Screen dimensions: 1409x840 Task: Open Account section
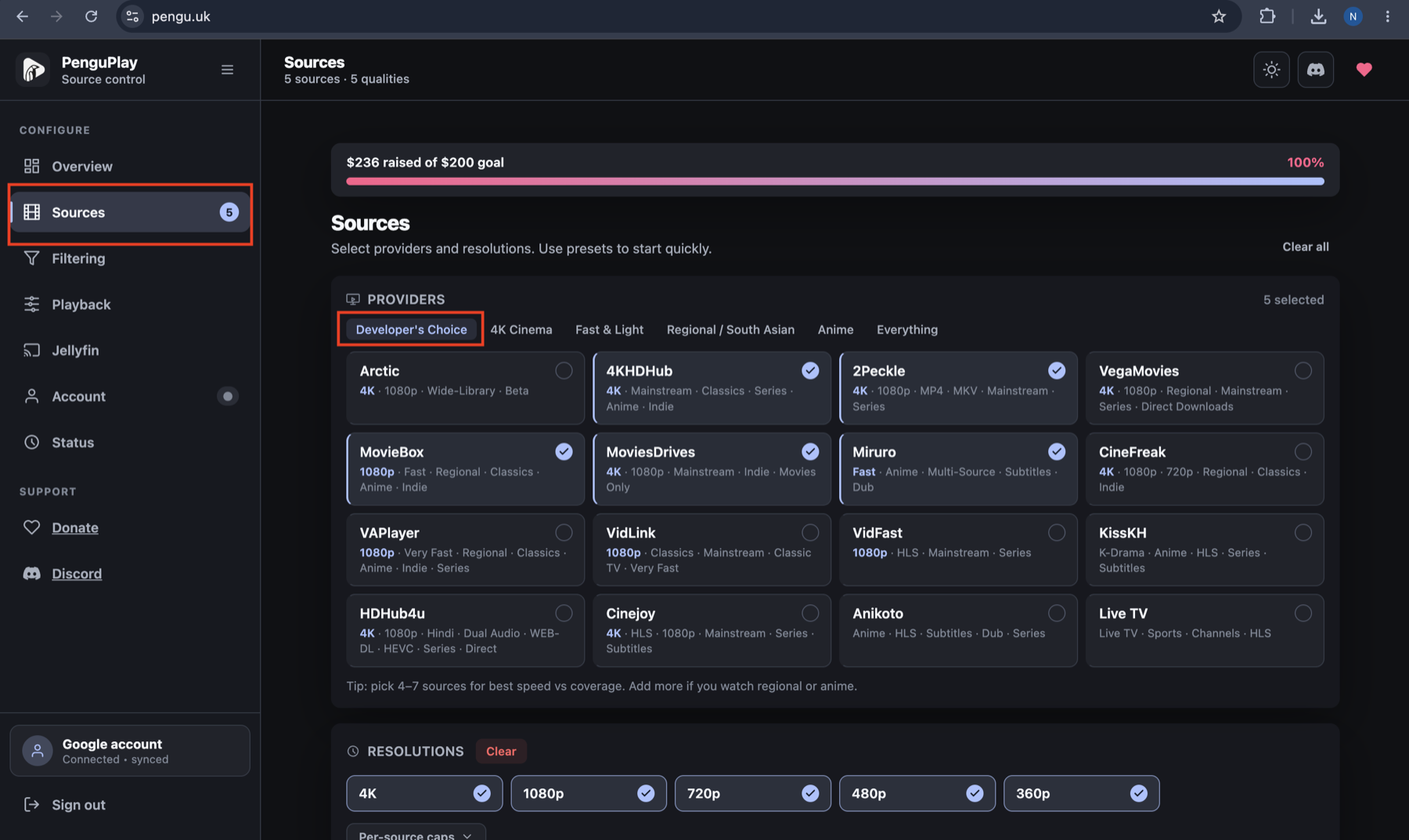pos(130,396)
